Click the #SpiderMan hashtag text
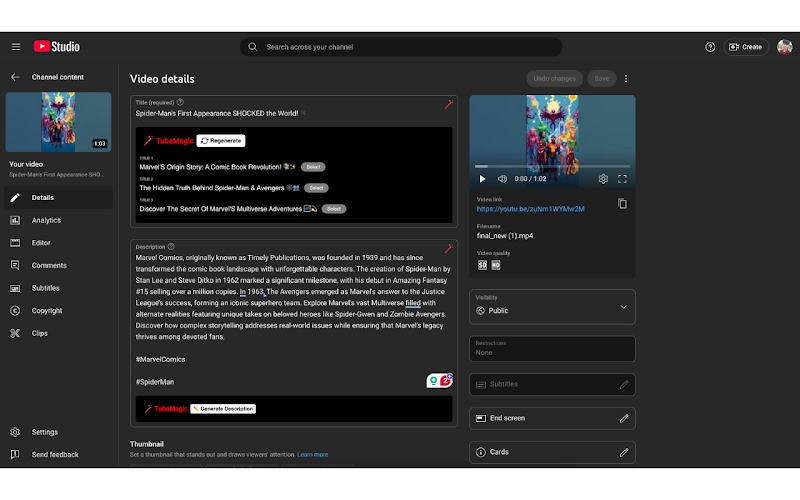The image size is (800, 500). [x=155, y=382]
